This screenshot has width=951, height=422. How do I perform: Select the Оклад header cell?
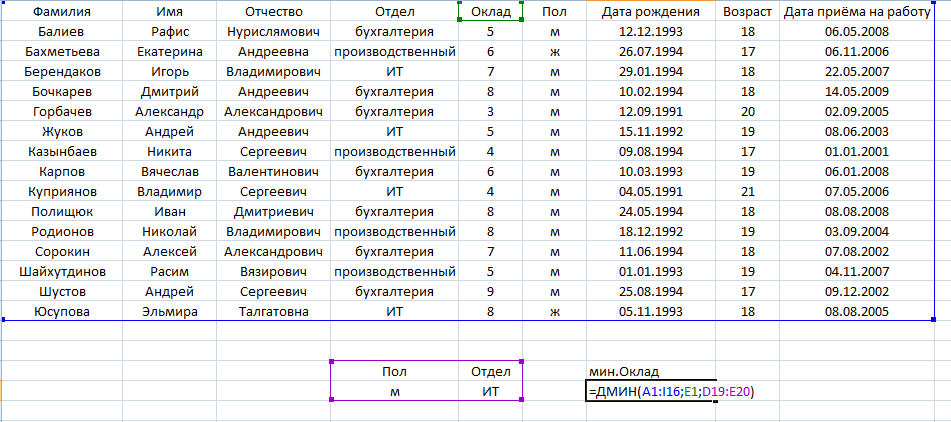(490, 12)
